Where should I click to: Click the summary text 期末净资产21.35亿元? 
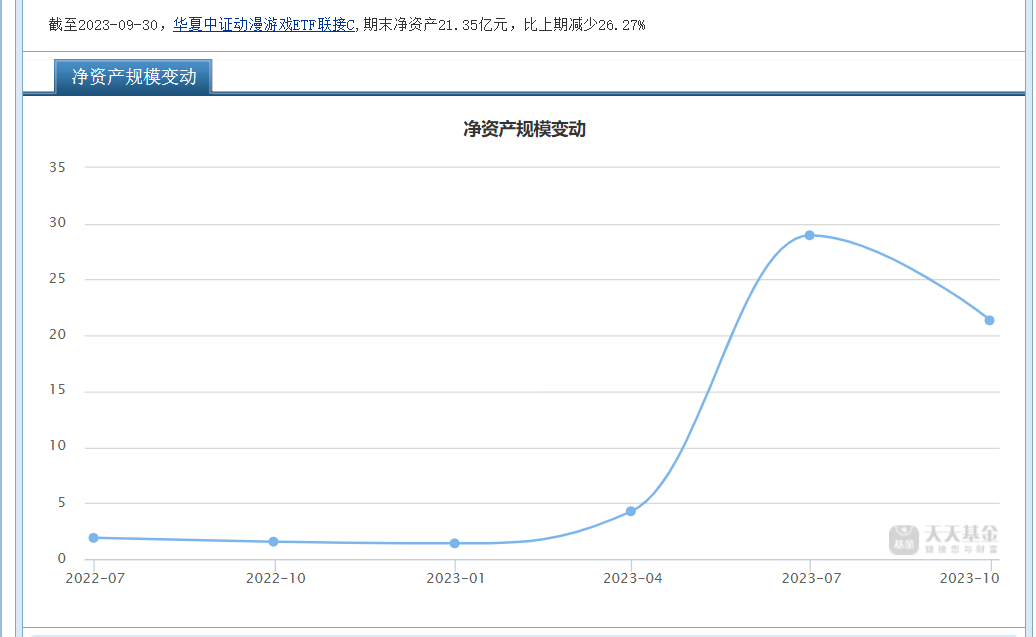[435, 25]
